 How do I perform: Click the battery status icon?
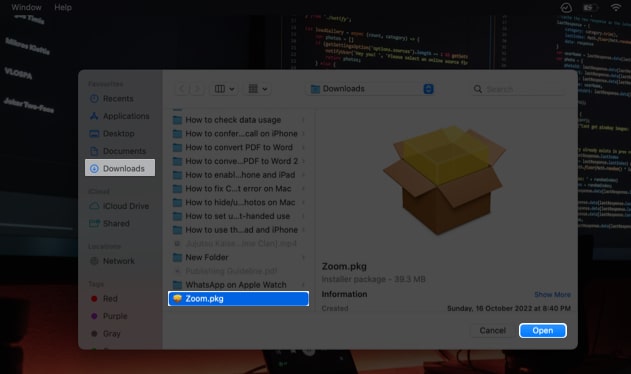[590, 7]
